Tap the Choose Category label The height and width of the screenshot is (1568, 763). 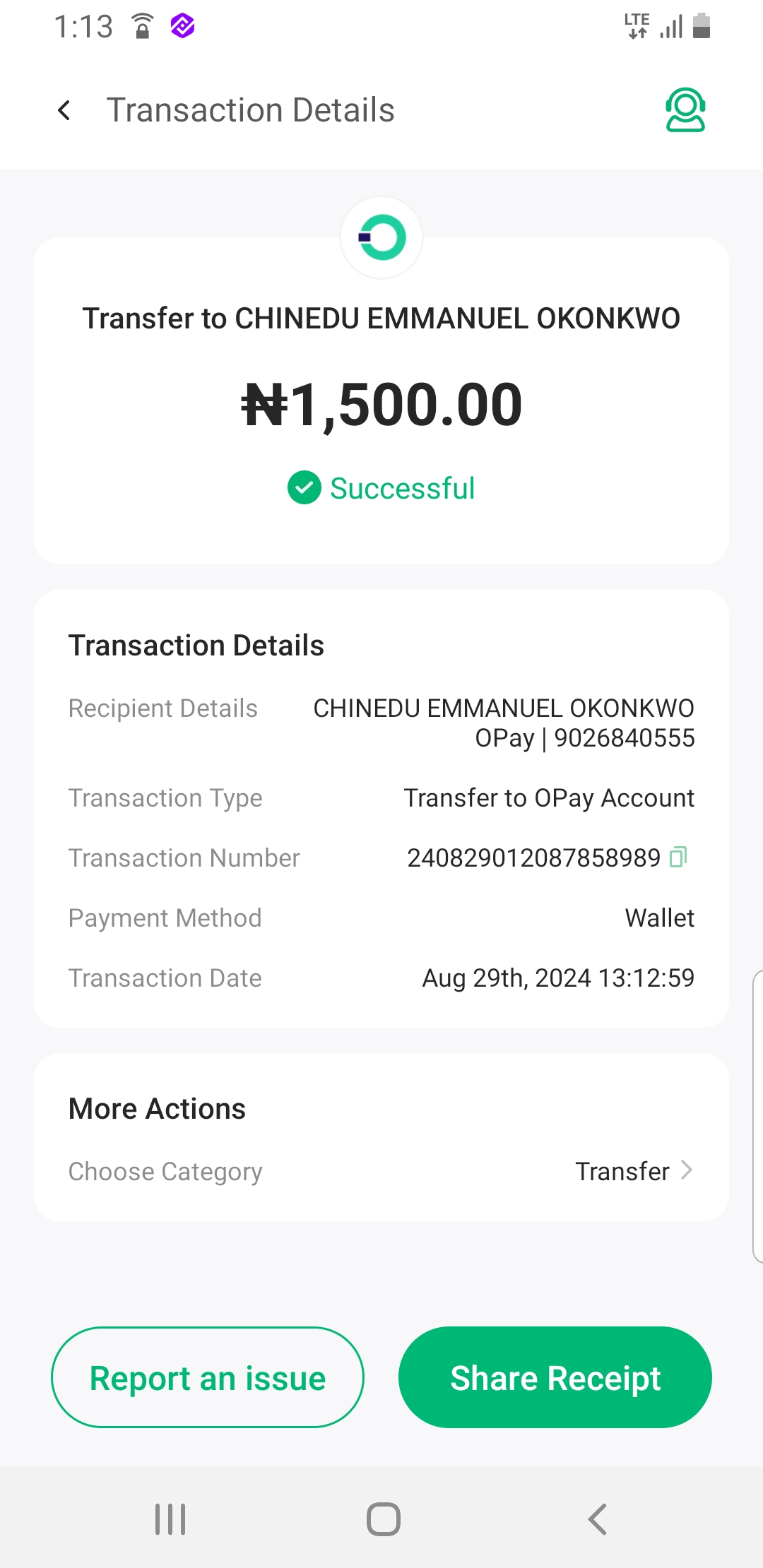[x=165, y=1171]
